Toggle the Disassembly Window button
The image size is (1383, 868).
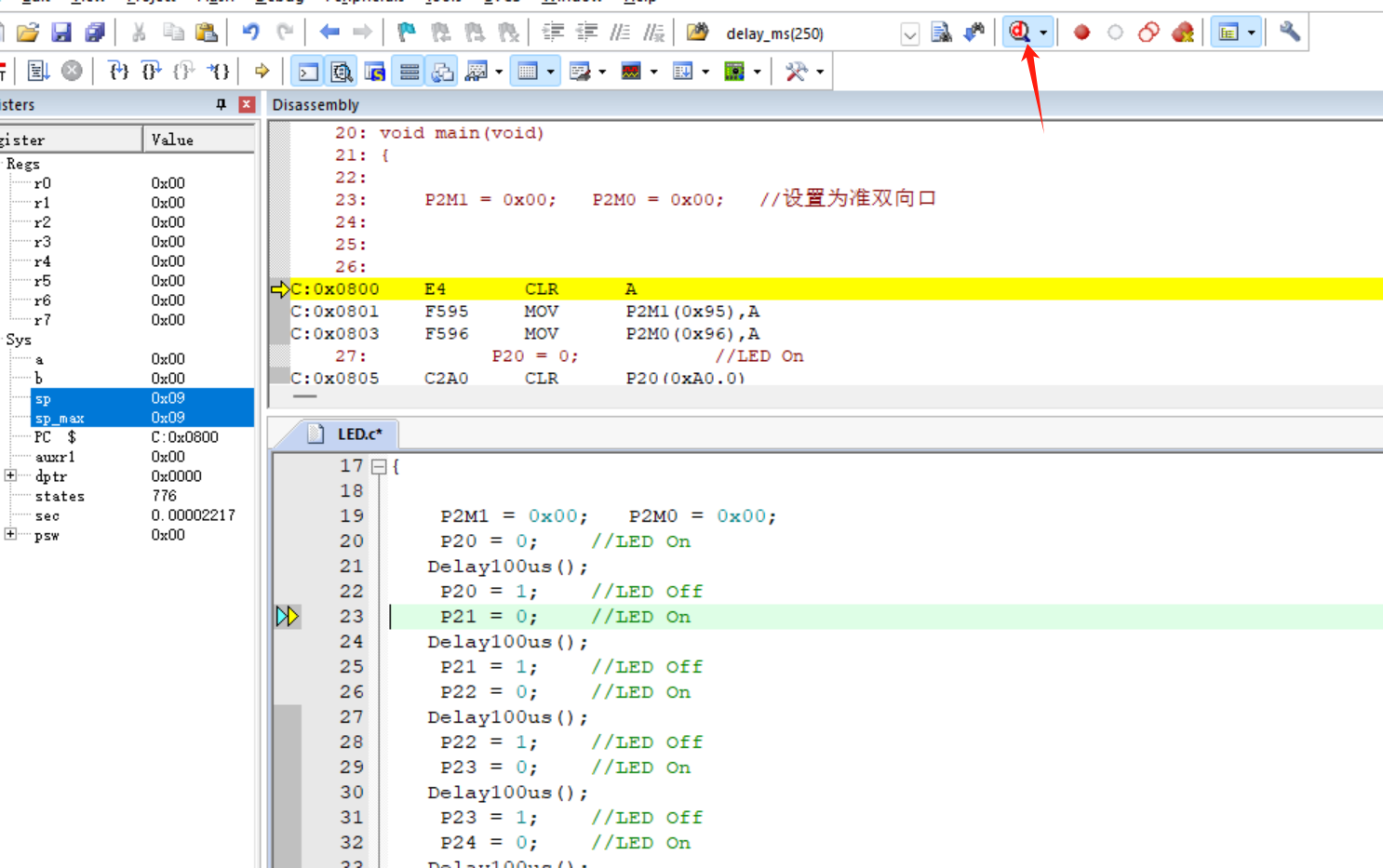point(342,71)
